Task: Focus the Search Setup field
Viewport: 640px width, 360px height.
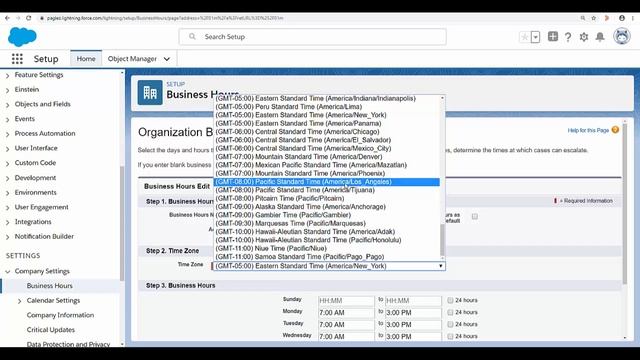Action: tap(313, 37)
